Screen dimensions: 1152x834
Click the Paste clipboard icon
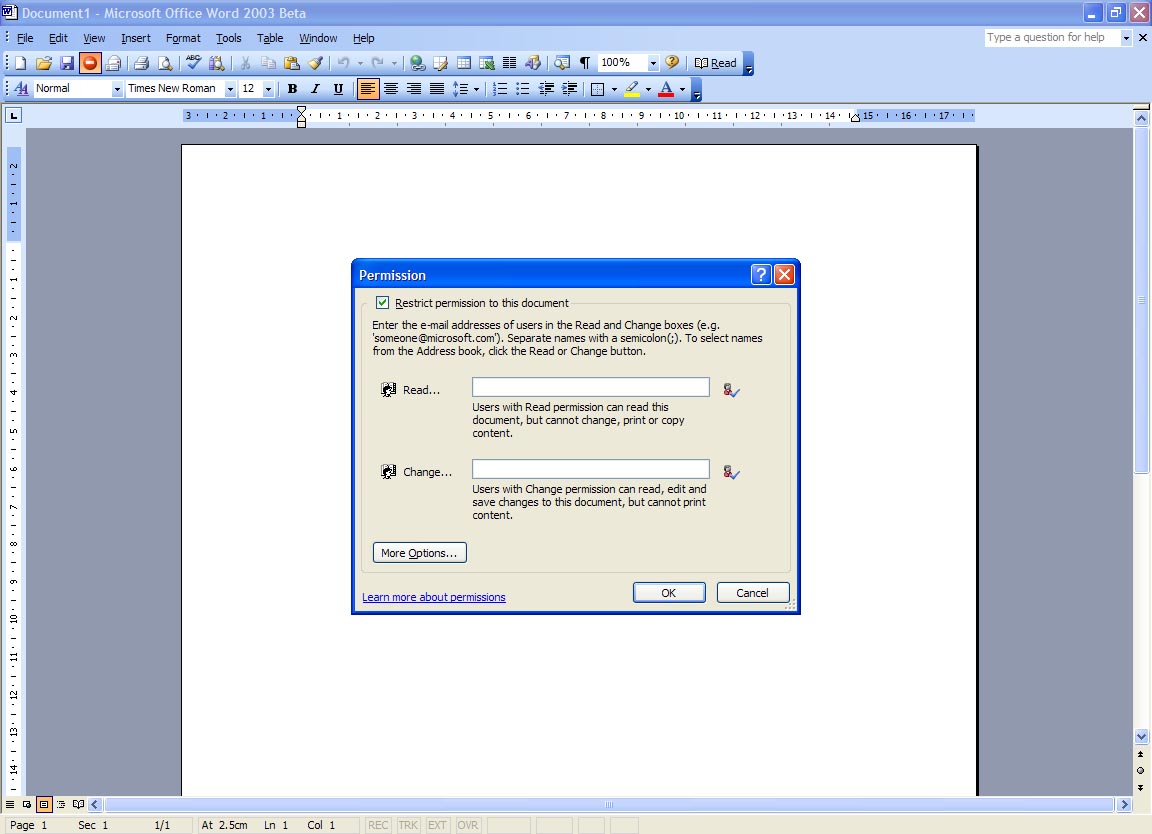292,63
